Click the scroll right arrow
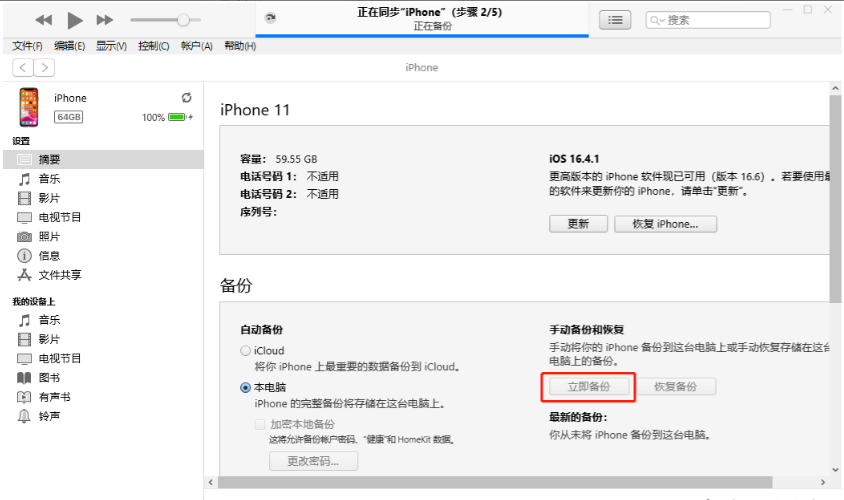Screen dimensions: 844x500 [822, 482]
